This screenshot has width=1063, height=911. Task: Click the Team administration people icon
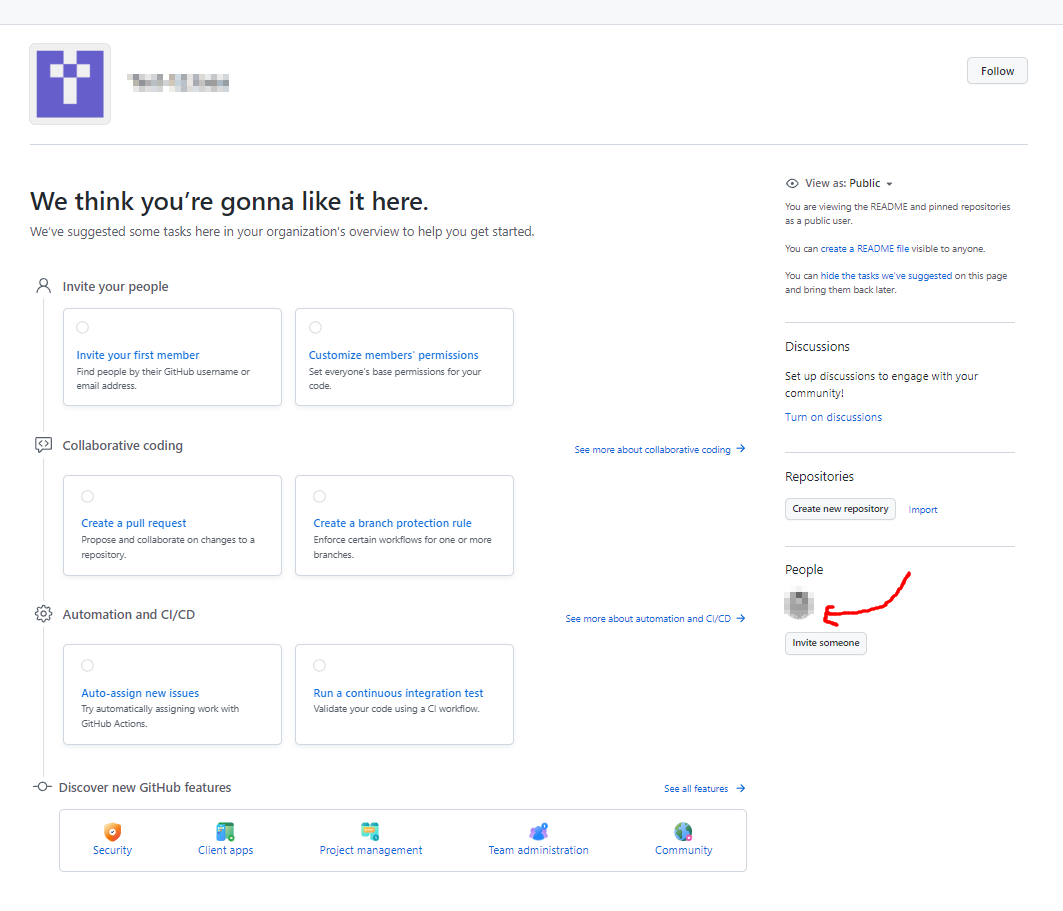coord(538,832)
